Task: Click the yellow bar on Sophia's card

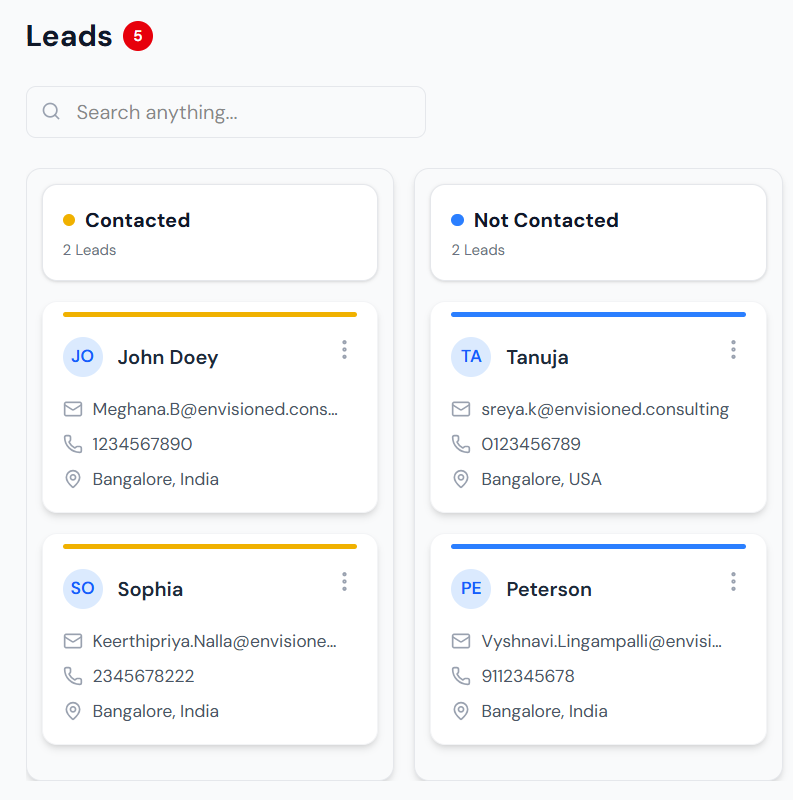Action: (x=210, y=546)
